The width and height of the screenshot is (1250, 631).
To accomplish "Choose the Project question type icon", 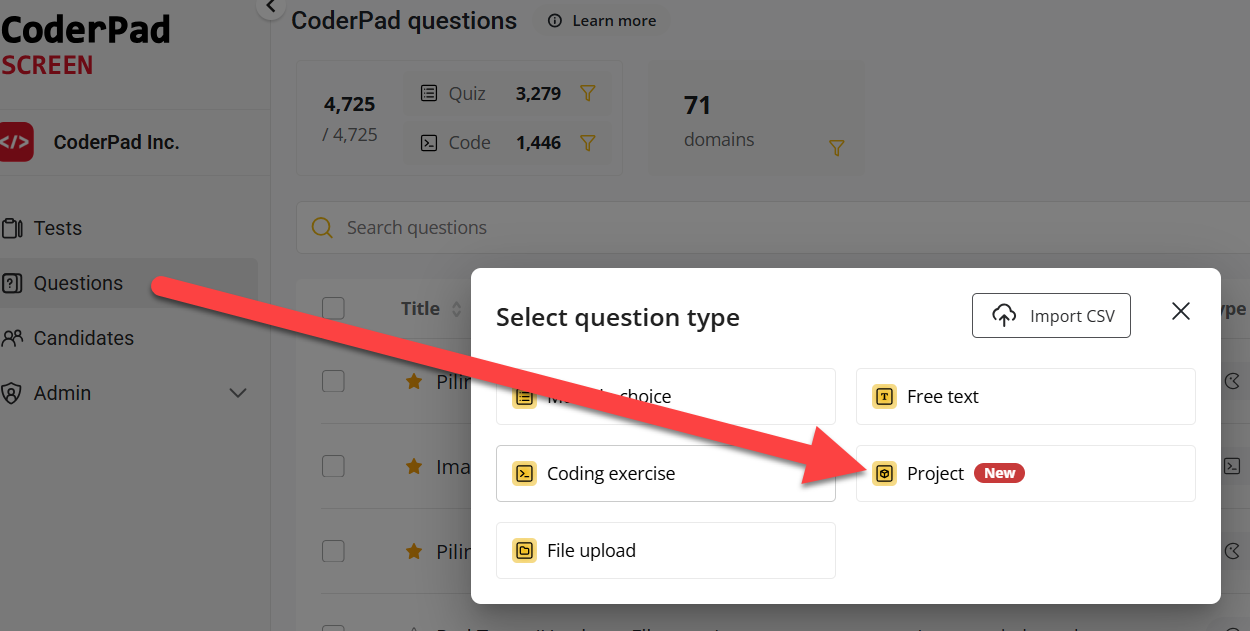I will (x=884, y=474).
